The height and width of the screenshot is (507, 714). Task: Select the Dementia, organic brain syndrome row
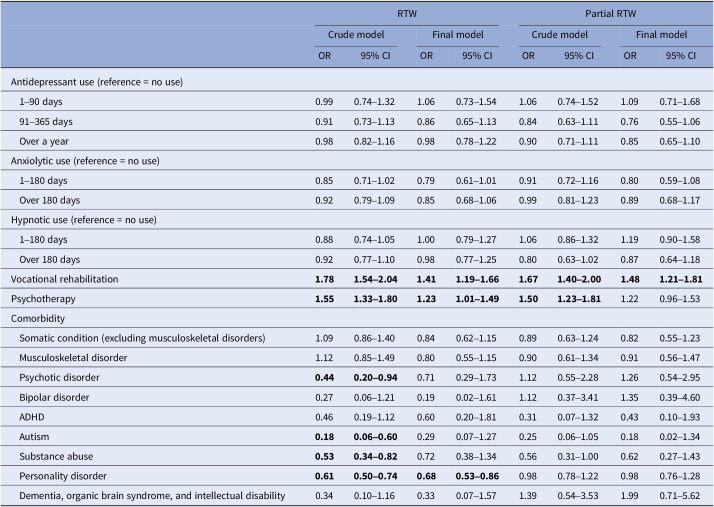pos(357,496)
